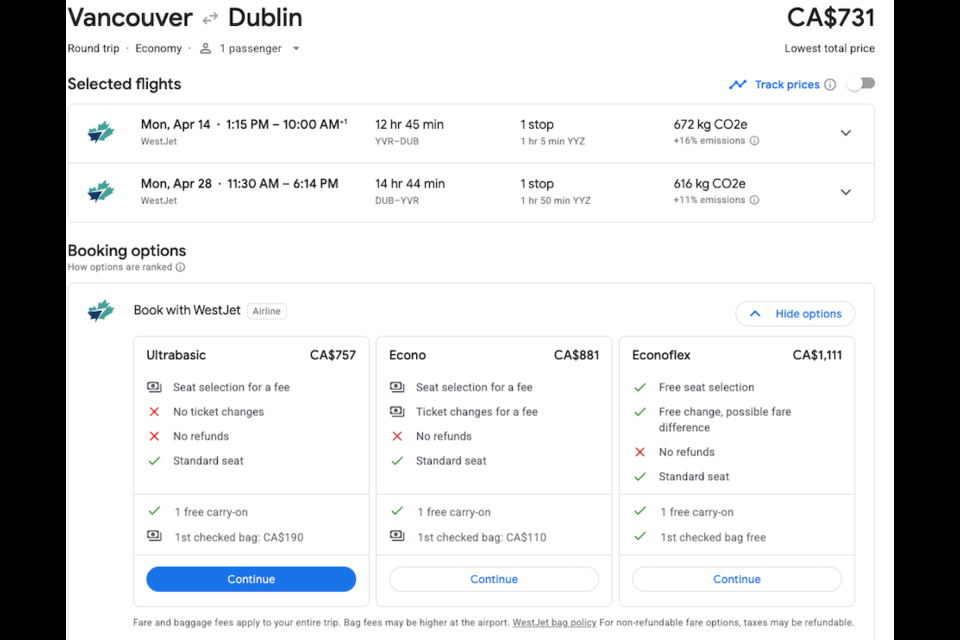This screenshot has height=640, width=960.
Task: Click the 672 kg CO2e emissions value
Action: (x=710, y=124)
